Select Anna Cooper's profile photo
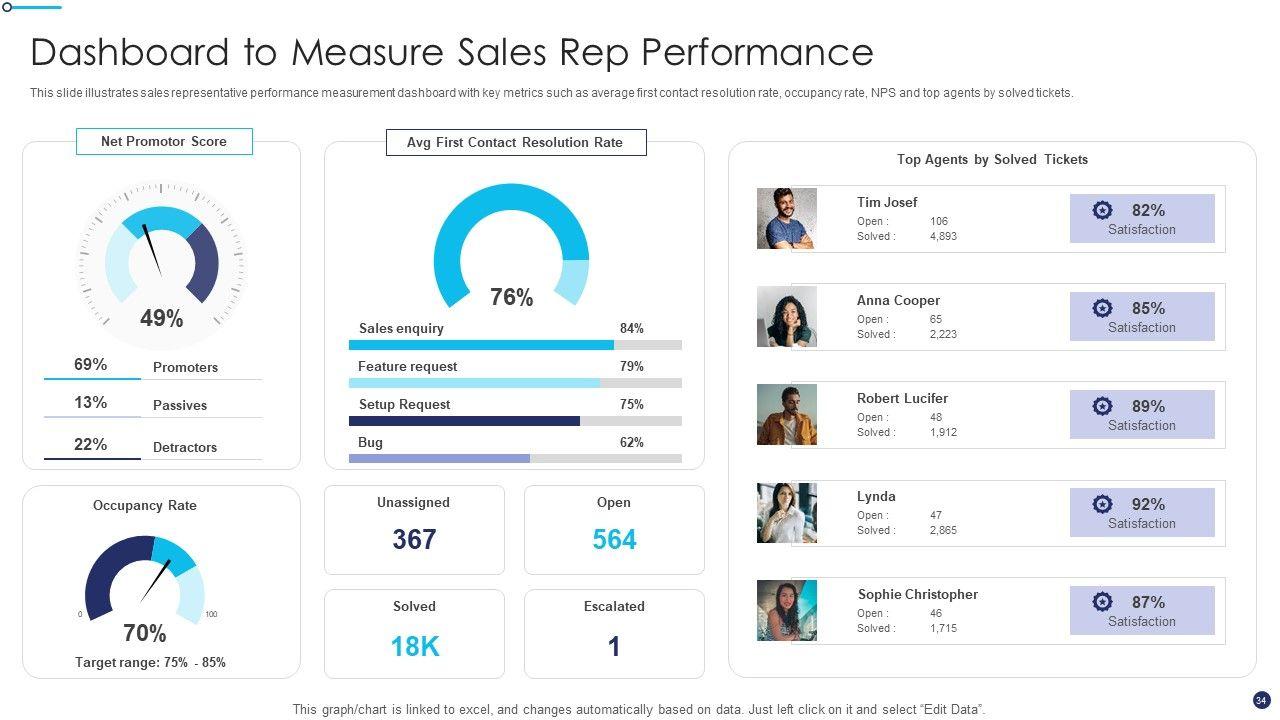 pos(787,316)
